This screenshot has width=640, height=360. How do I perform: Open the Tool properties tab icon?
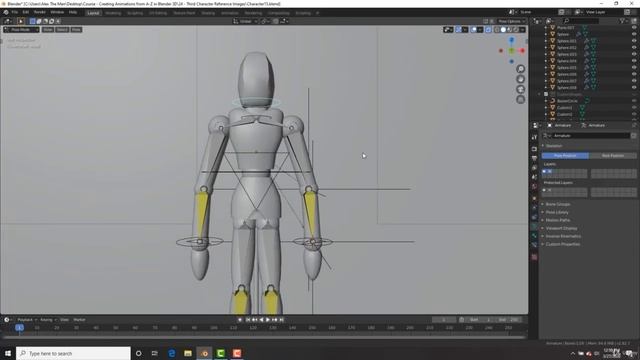tap(534, 138)
